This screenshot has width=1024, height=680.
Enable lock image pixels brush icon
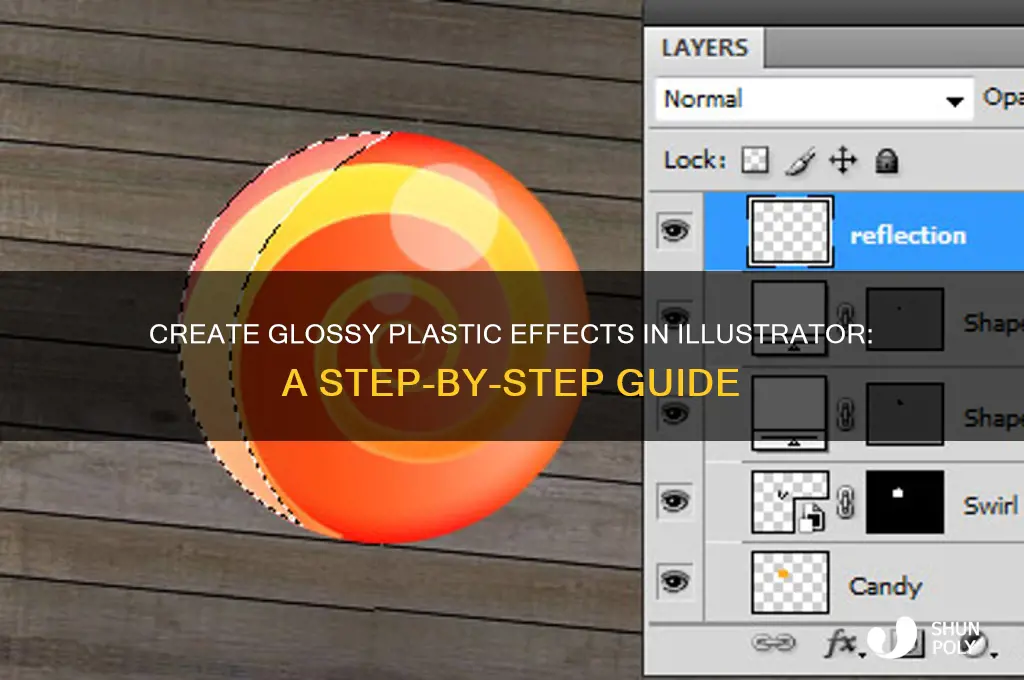800,161
